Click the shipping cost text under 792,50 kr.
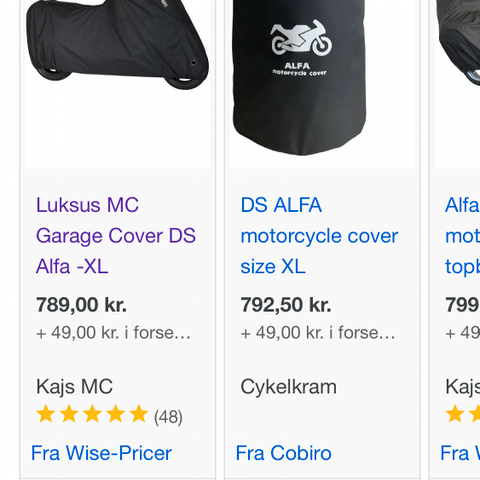This screenshot has width=480, height=480. (318, 333)
